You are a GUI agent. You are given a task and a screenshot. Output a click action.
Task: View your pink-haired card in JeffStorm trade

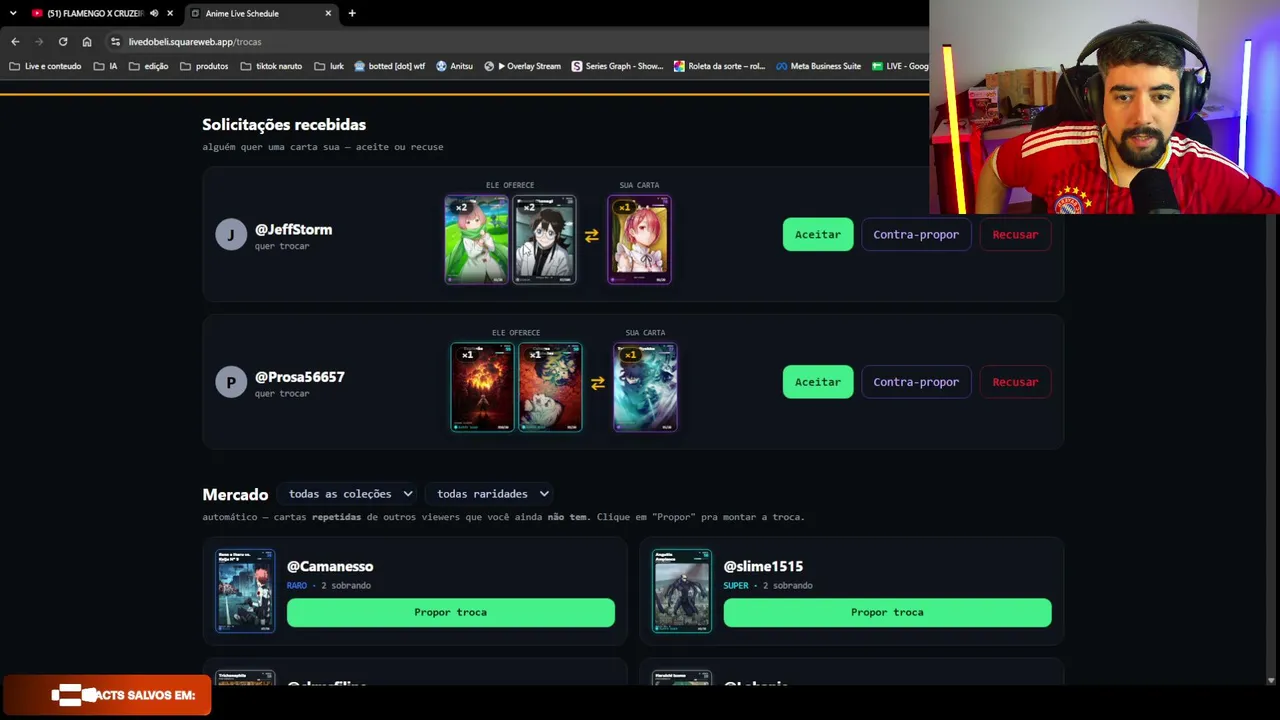tap(640, 240)
